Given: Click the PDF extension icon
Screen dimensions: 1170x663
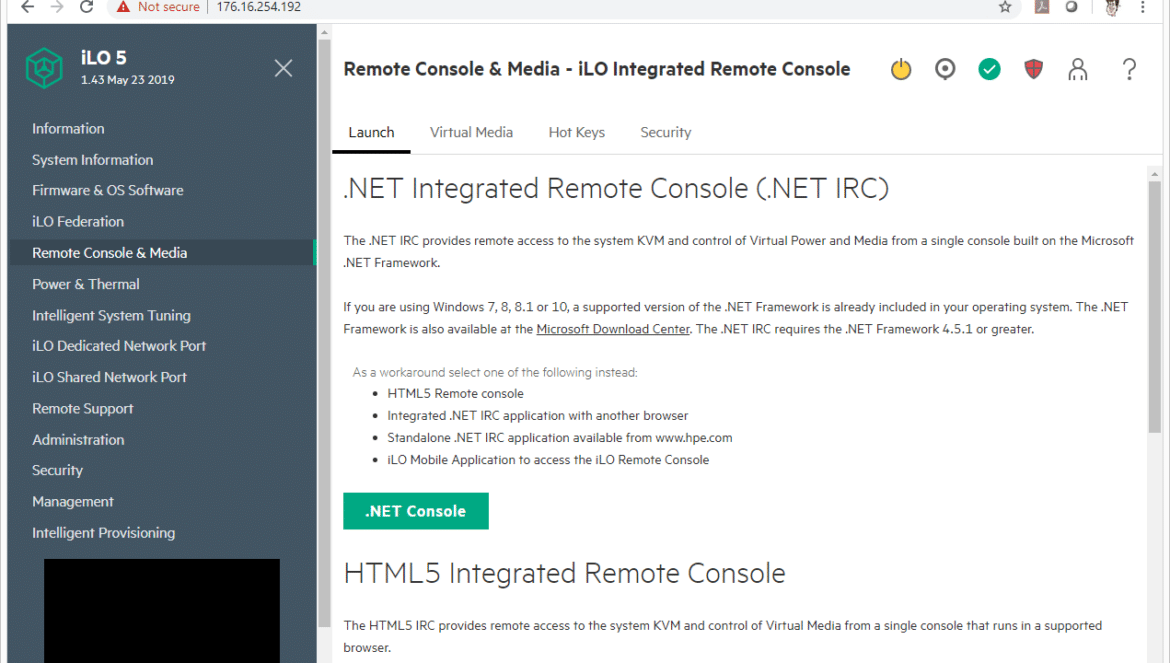Looking at the screenshot, I should point(1042,7).
